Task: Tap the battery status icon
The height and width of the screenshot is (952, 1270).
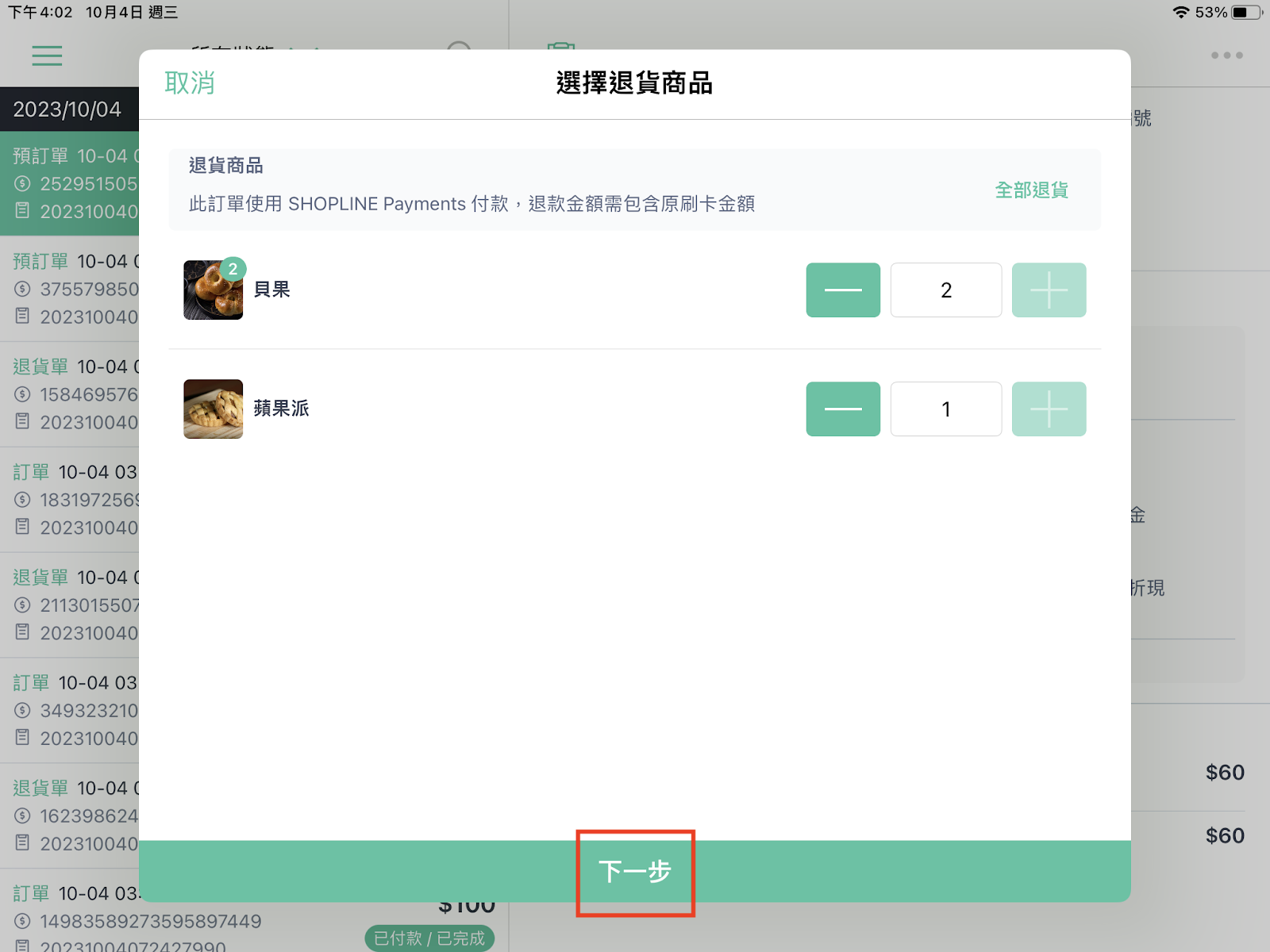Action: [1246, 12]
